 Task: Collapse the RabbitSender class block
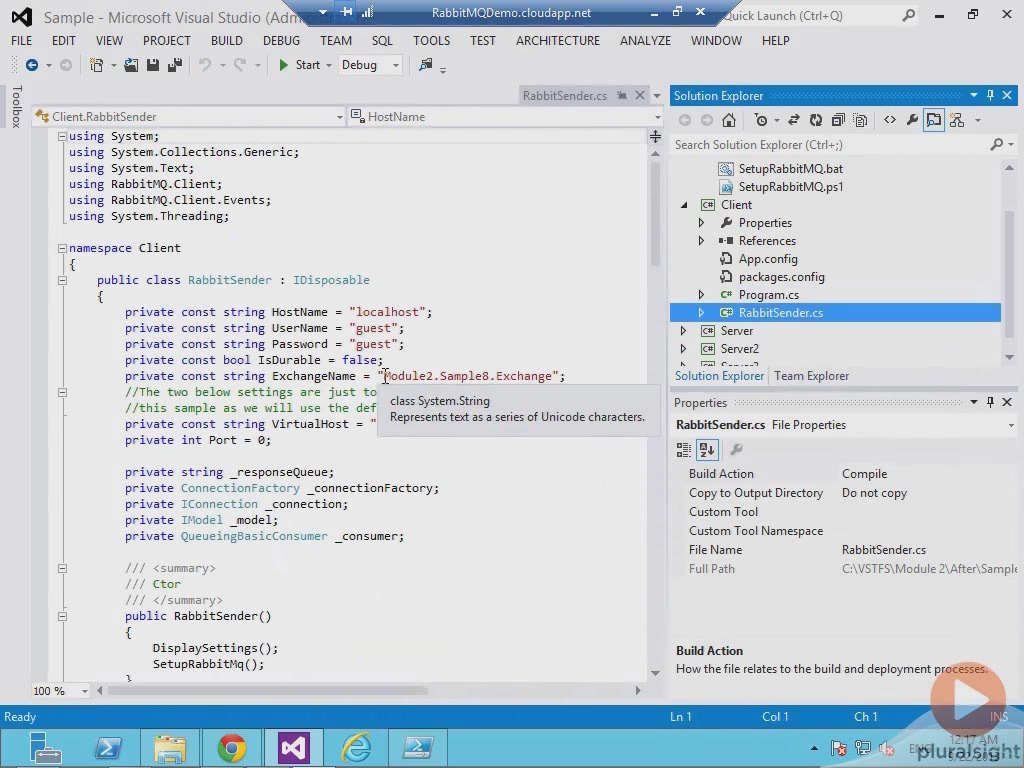coord(62,280)
